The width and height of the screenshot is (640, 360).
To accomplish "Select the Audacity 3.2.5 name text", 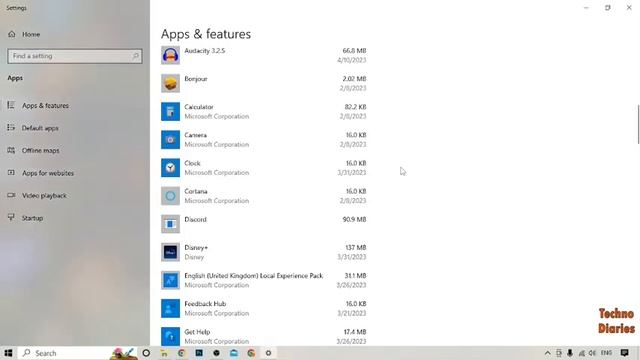I will pos(204,51).
